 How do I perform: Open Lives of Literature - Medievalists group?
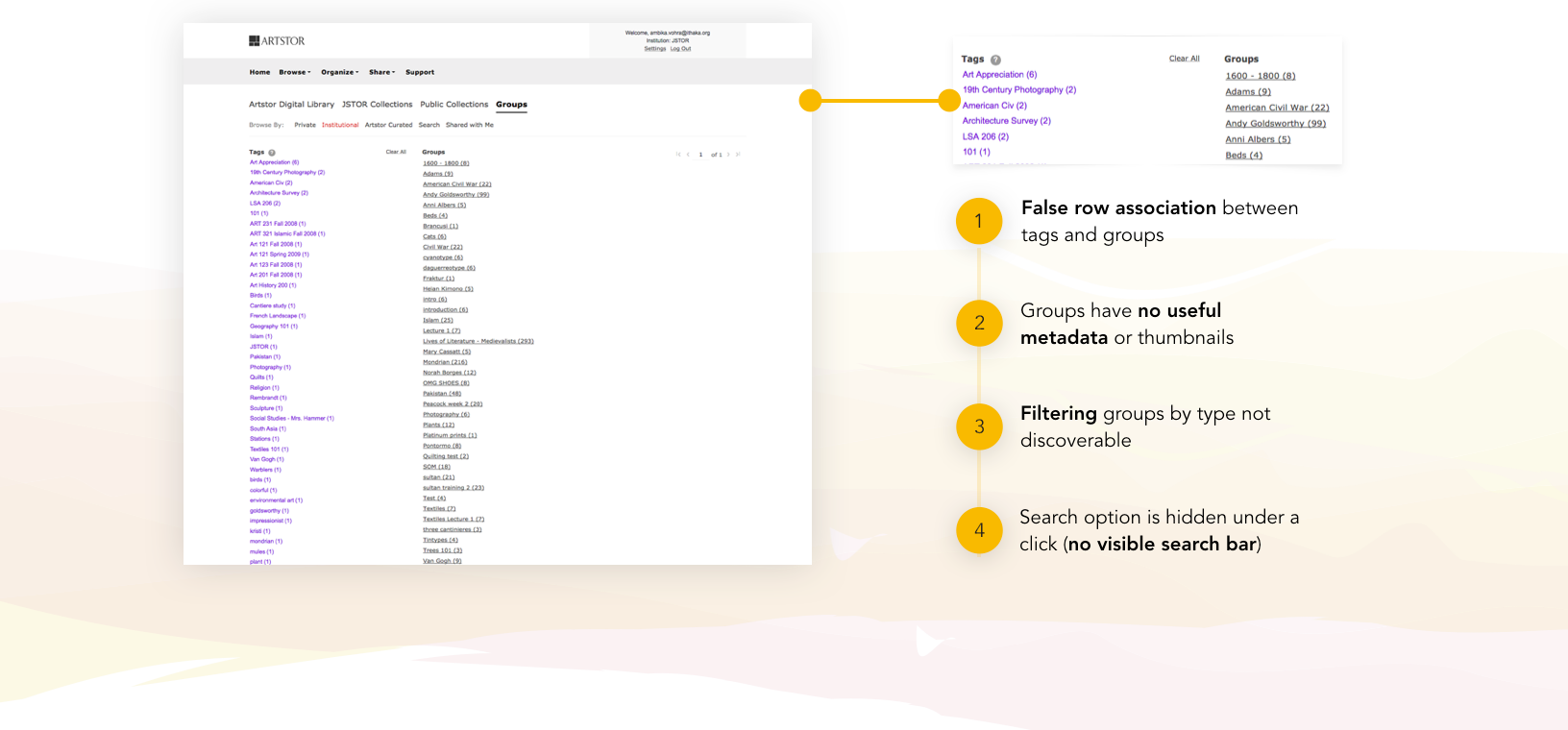478,341
